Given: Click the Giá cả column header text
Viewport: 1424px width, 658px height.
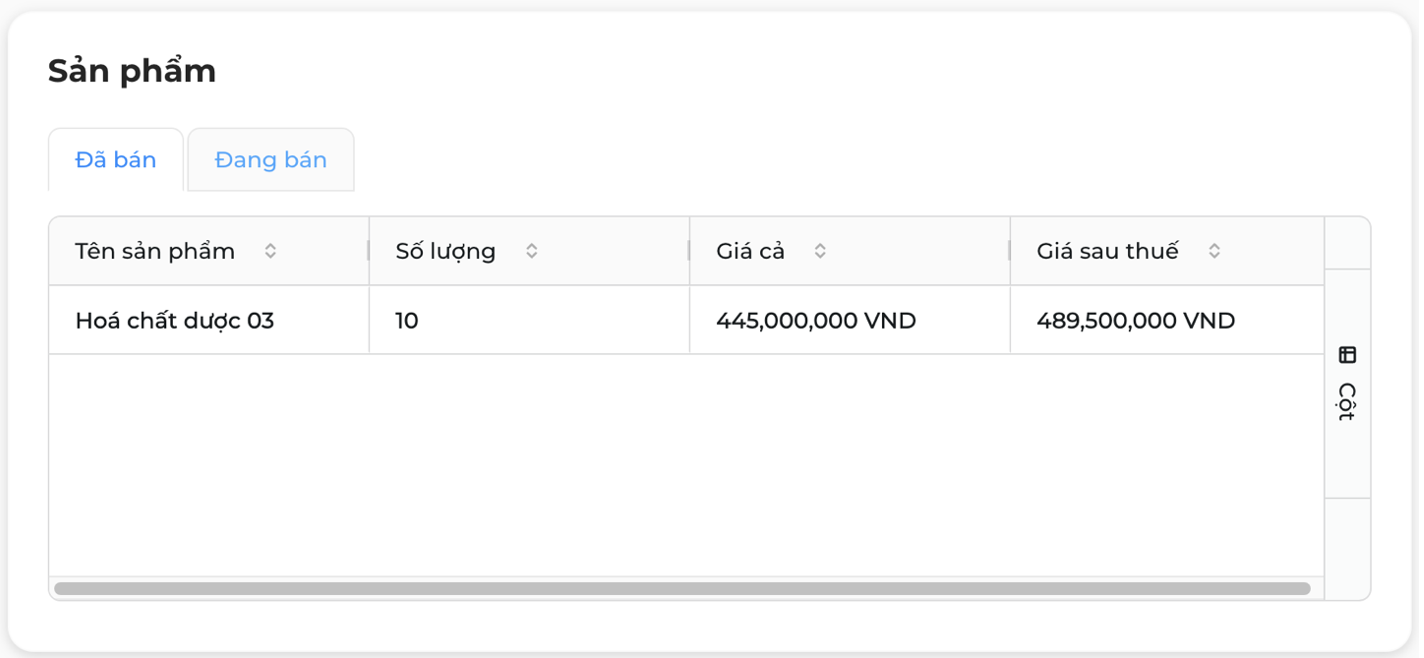Looking at the screenshot, I should tap(751, 251).
